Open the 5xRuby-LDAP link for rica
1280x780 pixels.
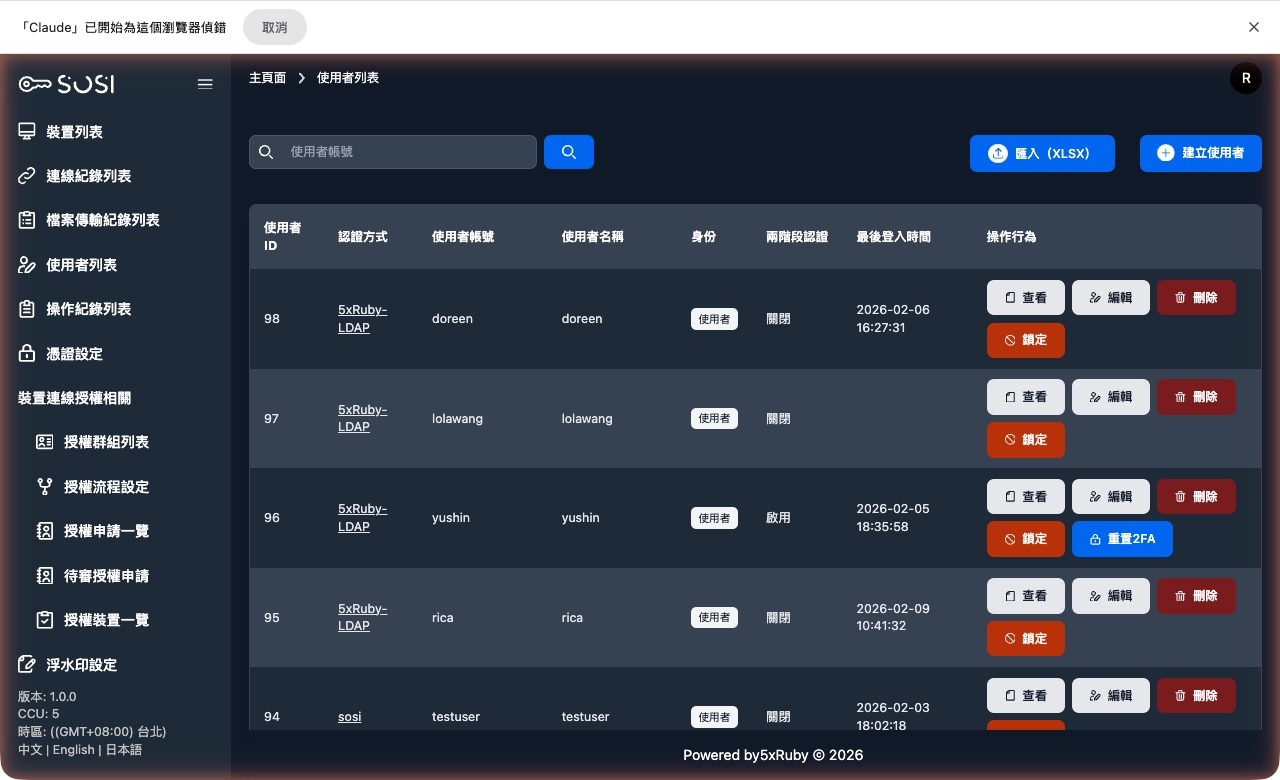tap(362, 617)
